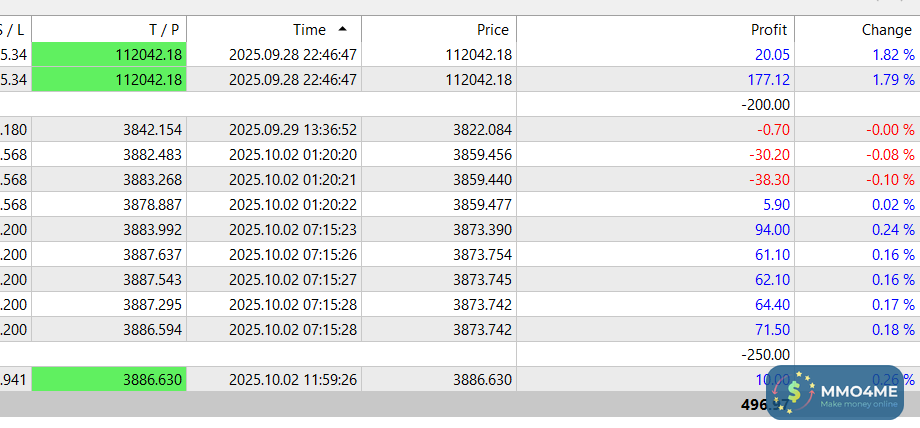Select the 2025.09.29 13:36:52 time cell
This screenshot has width=920, height=428.
point(293,130)
